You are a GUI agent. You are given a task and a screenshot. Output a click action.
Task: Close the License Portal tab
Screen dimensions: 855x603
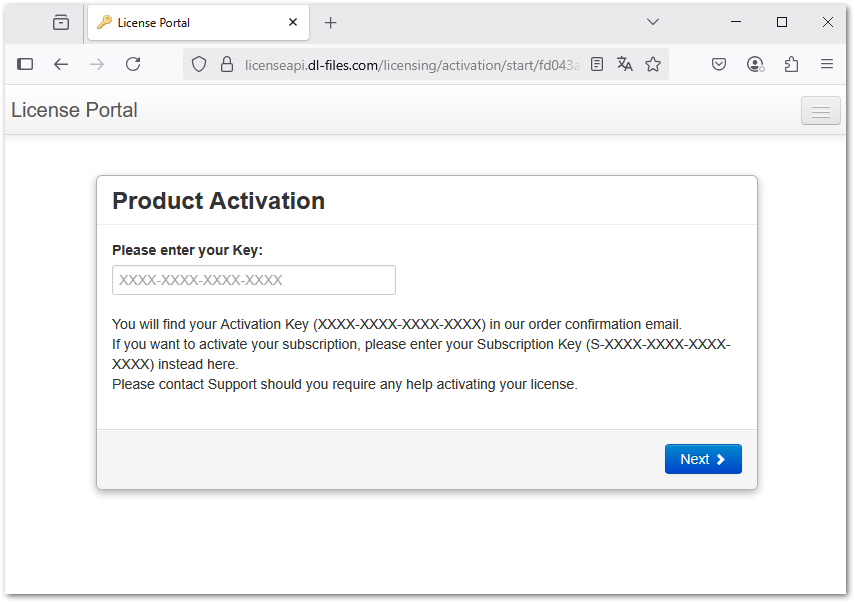click(x=293, y=22)
